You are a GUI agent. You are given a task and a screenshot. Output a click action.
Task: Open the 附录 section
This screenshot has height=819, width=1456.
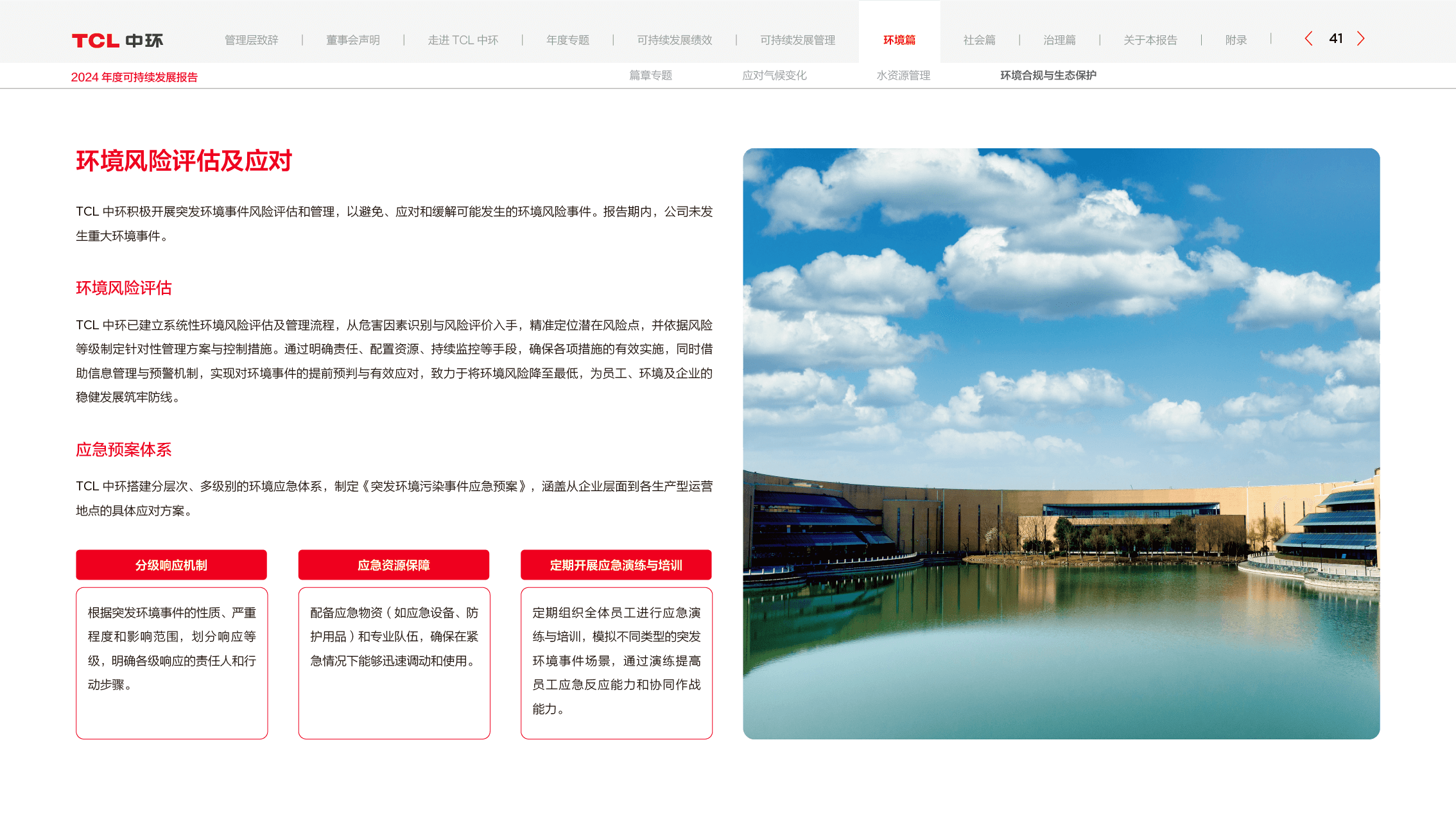1236,40
